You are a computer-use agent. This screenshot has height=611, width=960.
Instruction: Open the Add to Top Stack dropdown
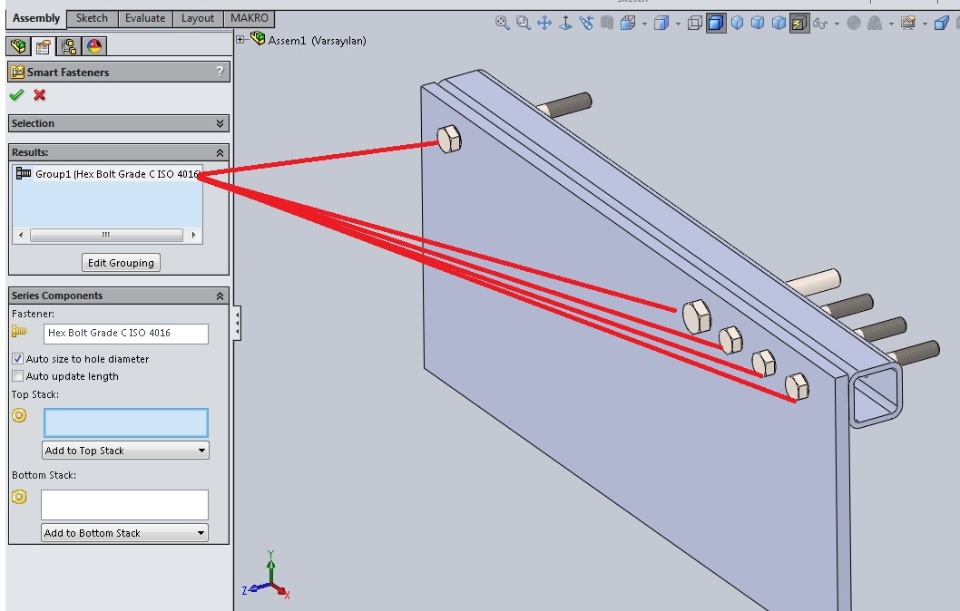coord(126,451)
